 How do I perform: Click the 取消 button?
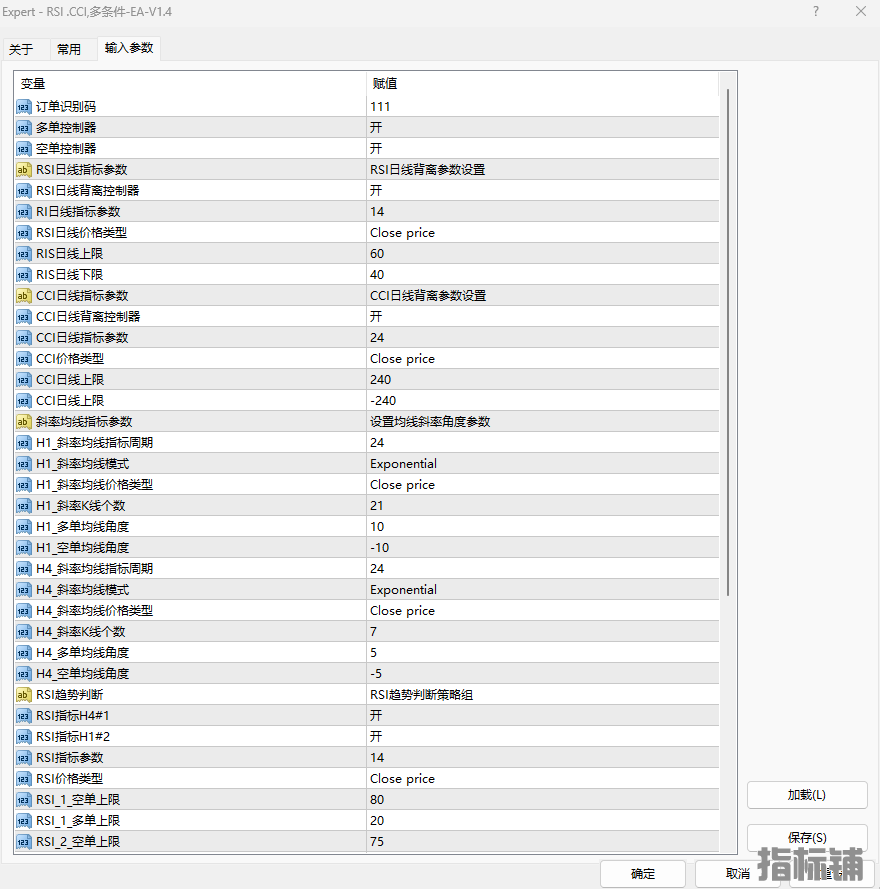(x=738, y=874)
